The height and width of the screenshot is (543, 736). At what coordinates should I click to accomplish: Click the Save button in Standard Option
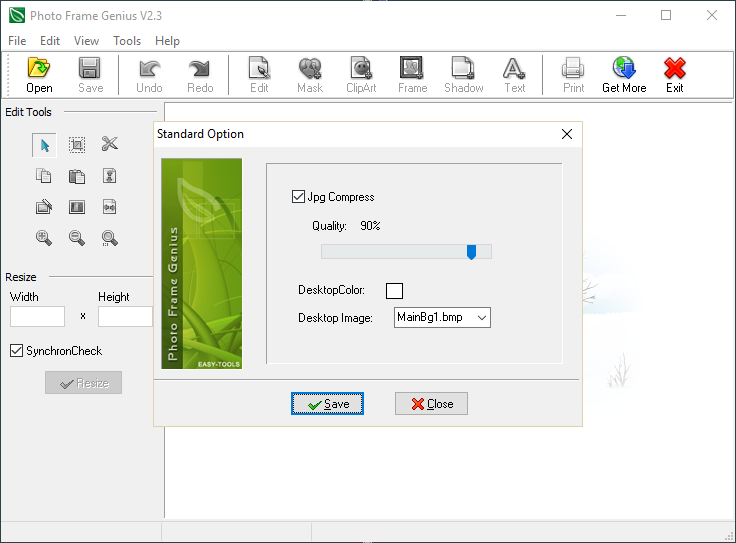[x=327, y=404]
